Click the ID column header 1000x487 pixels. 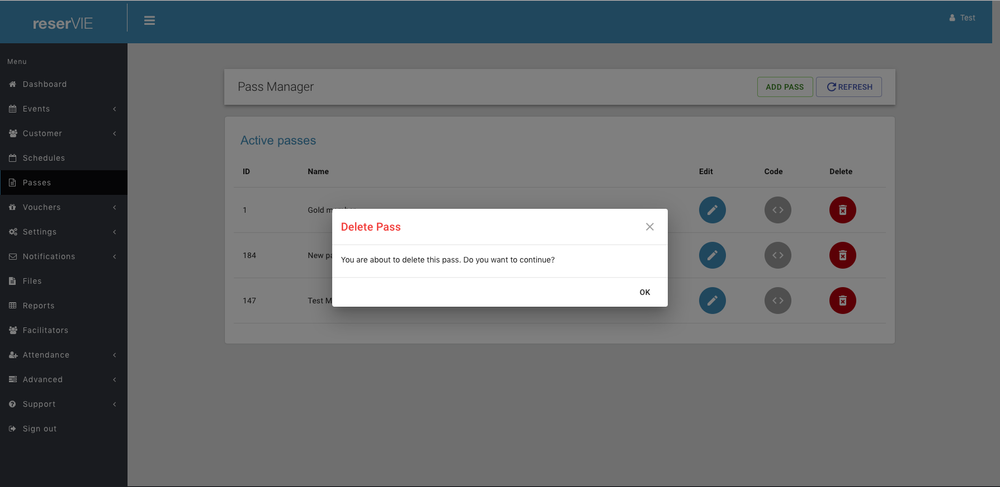(246, 171)
